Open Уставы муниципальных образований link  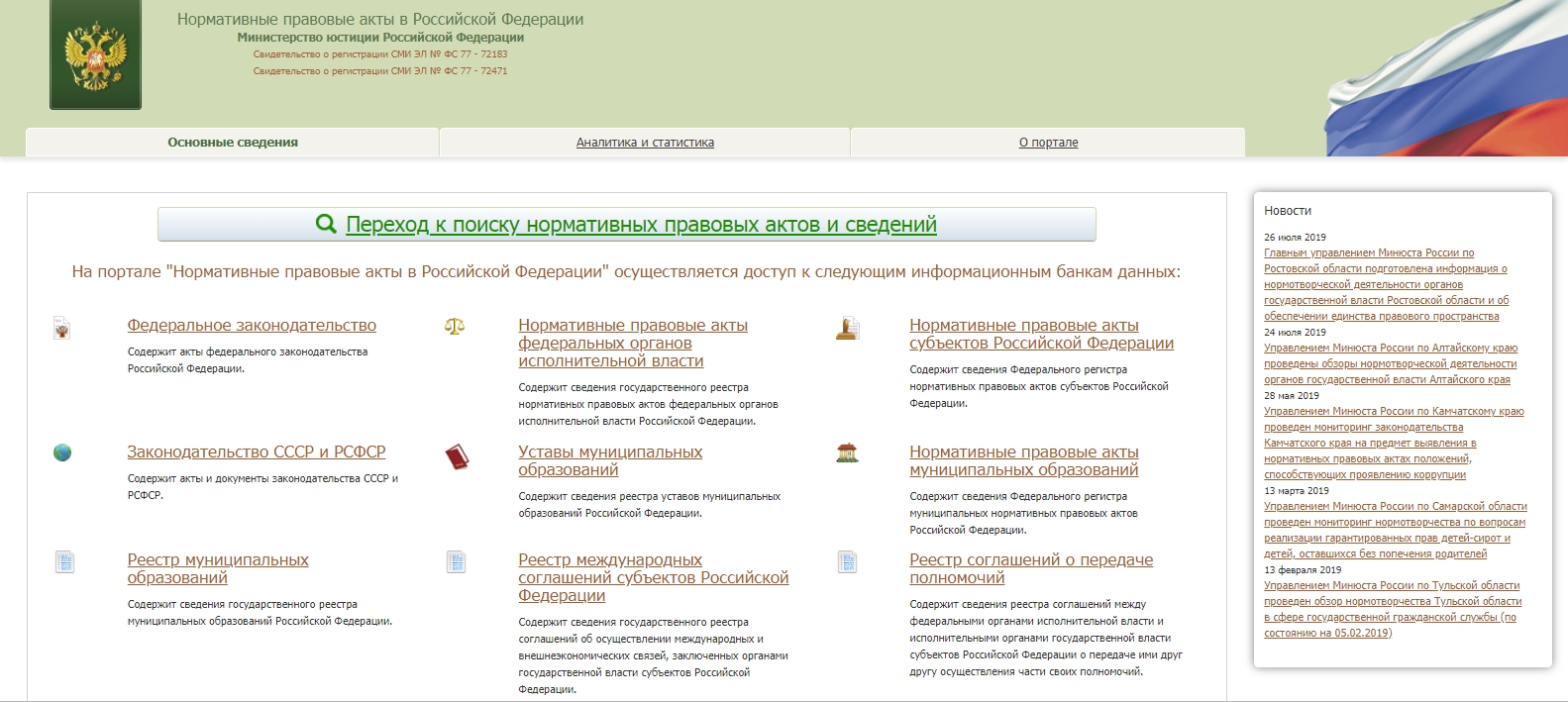click(610, 460)
